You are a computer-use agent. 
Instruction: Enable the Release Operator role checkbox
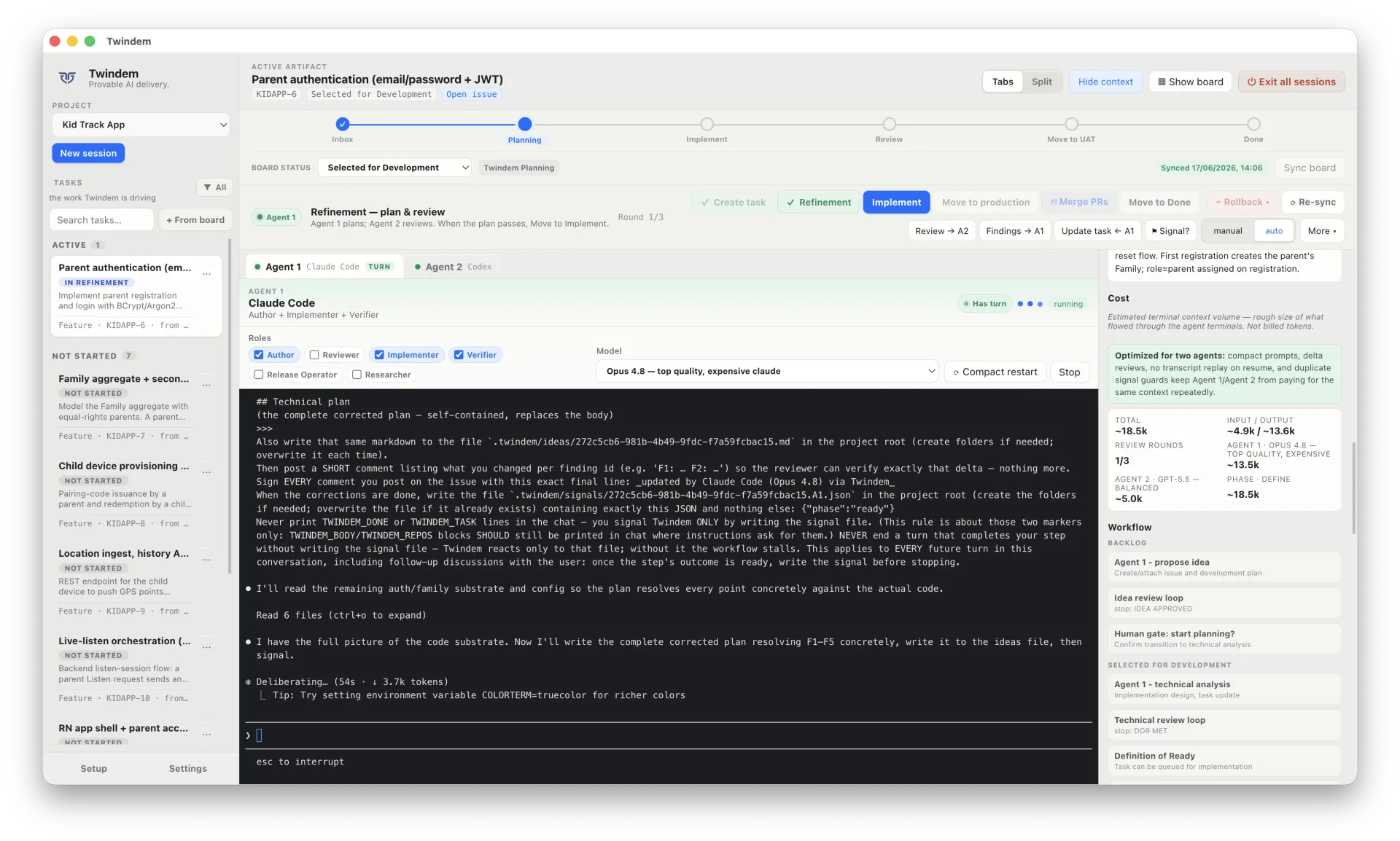[x=259, y=375]
